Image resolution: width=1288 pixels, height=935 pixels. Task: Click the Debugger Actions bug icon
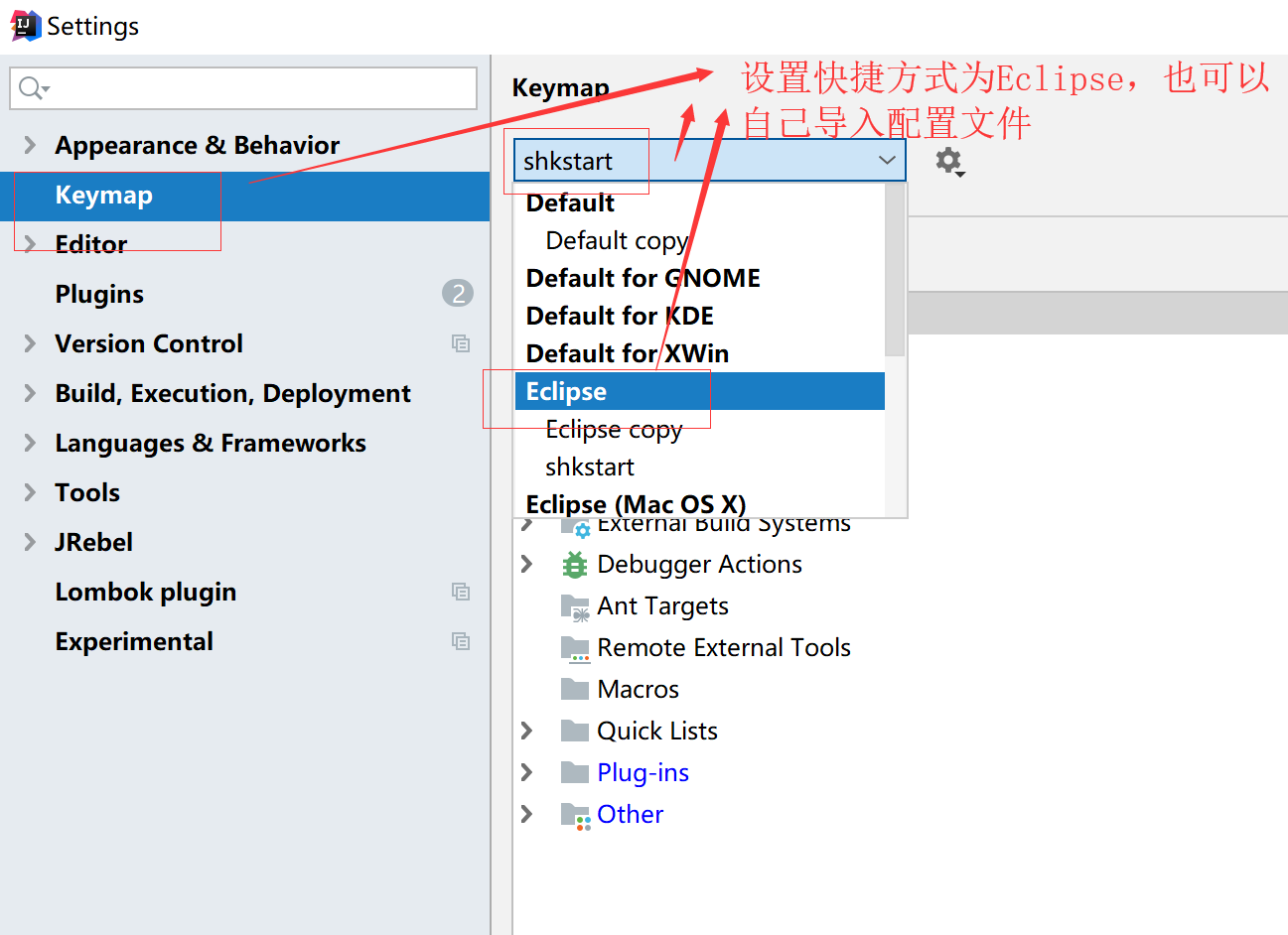tap(575, 565)
